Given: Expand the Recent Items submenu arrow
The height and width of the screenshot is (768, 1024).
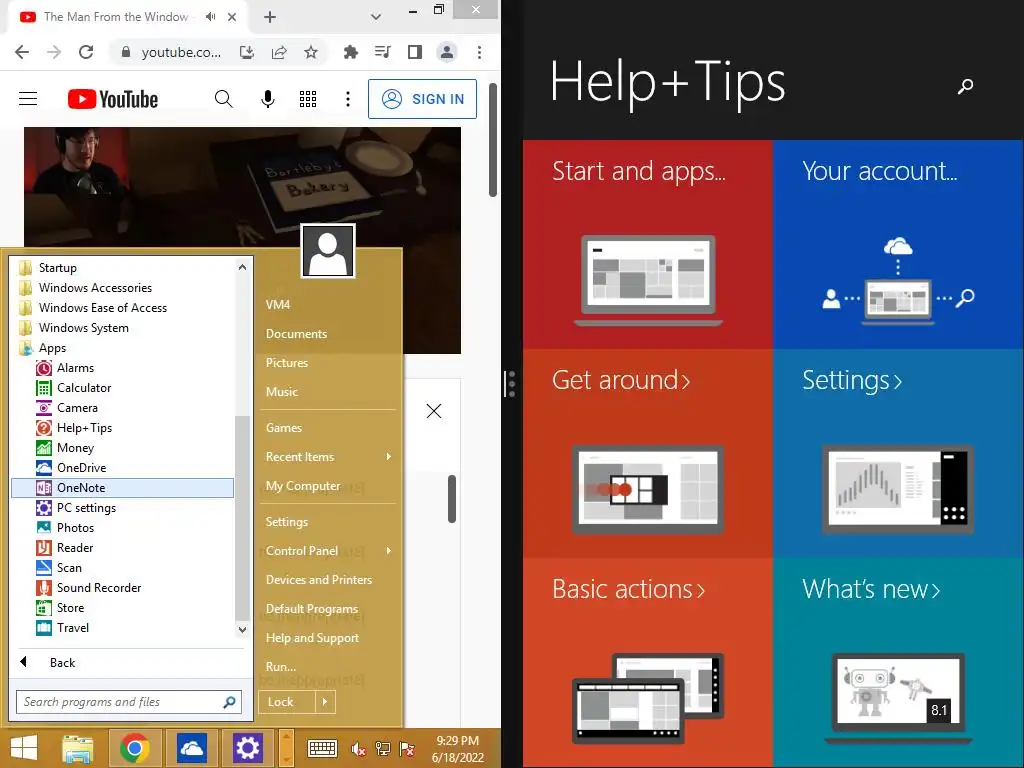Looking at the screenshot, I should pyautogui.click(x=389, y=456).
